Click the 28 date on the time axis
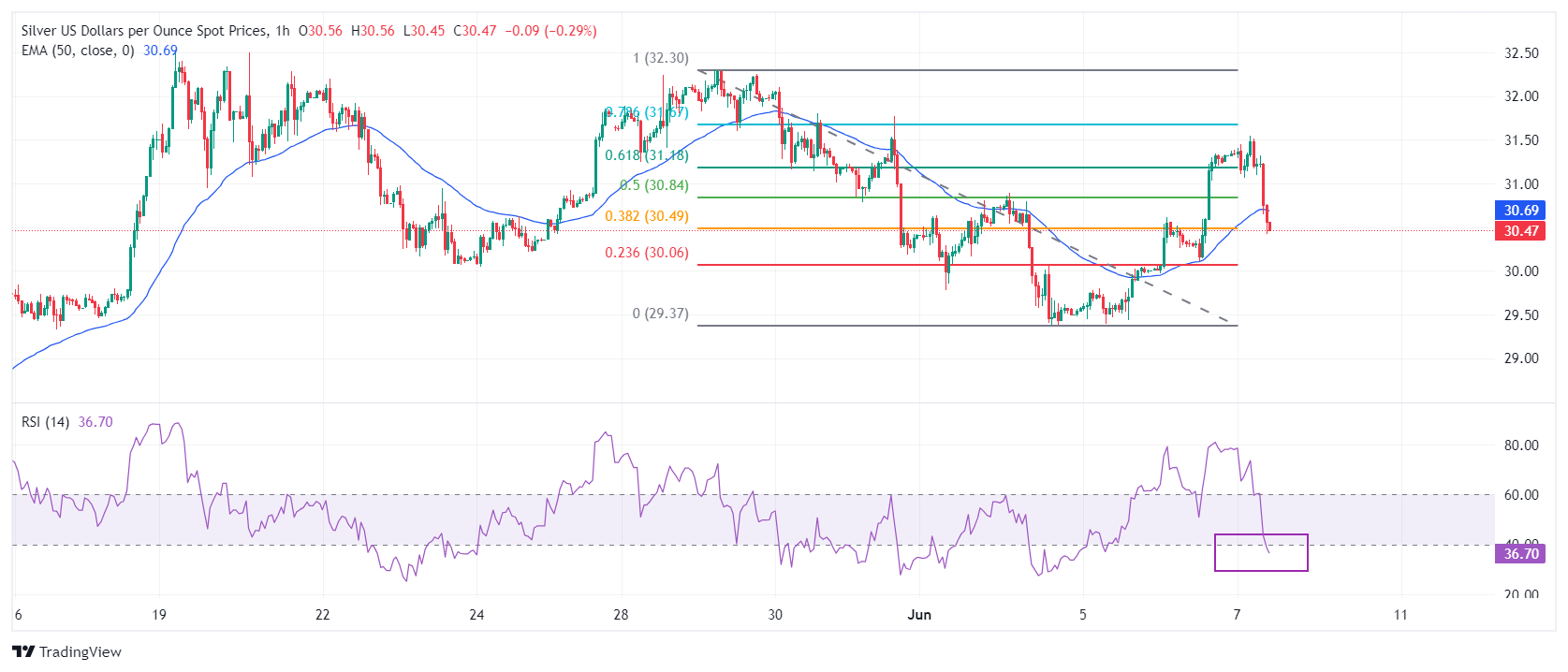 tap(621, 615)
